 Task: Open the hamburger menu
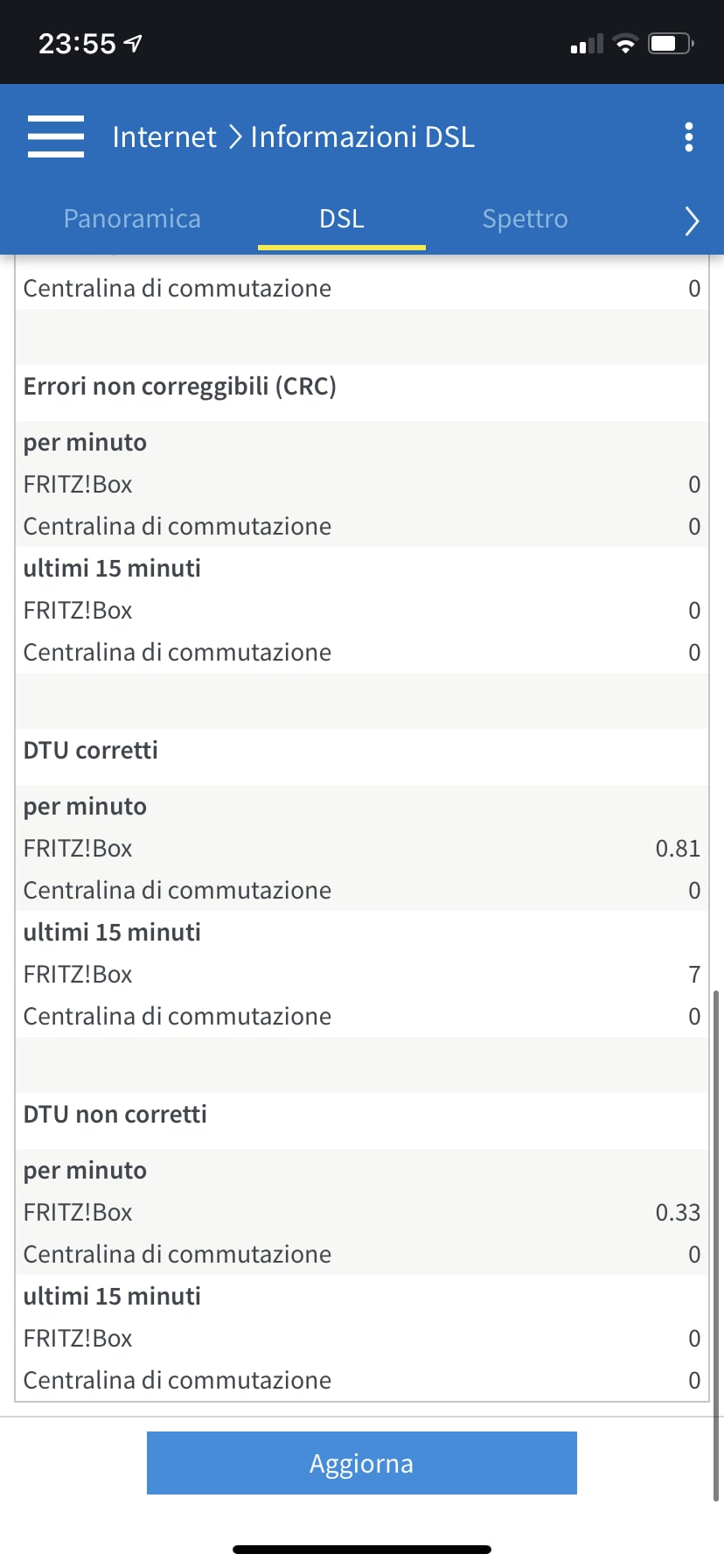click(55, 136)
